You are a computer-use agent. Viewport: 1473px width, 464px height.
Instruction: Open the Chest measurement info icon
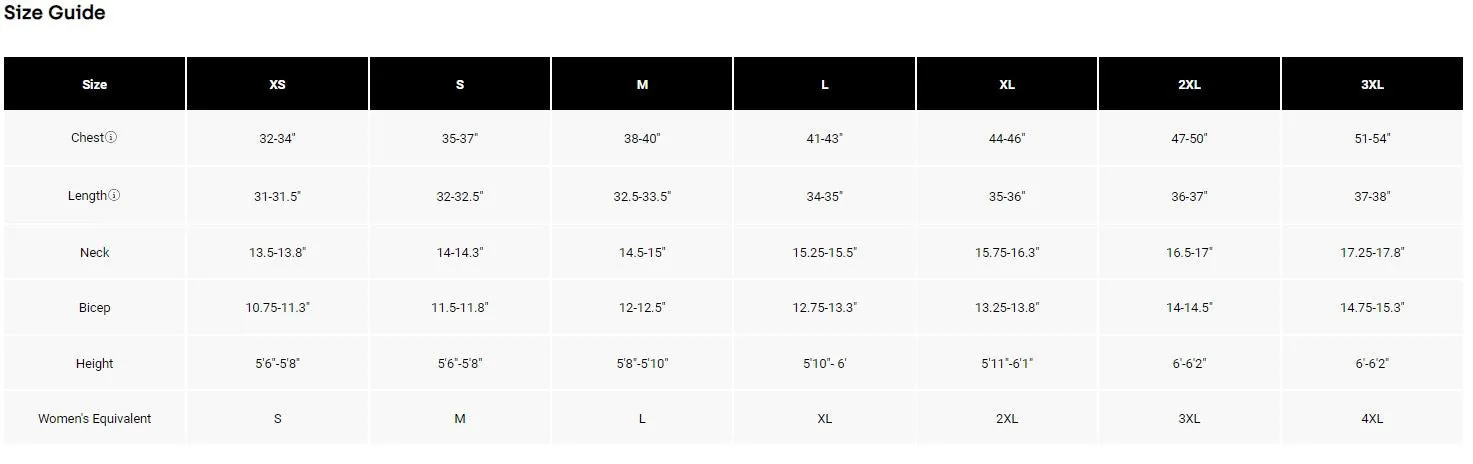(111, 138)
